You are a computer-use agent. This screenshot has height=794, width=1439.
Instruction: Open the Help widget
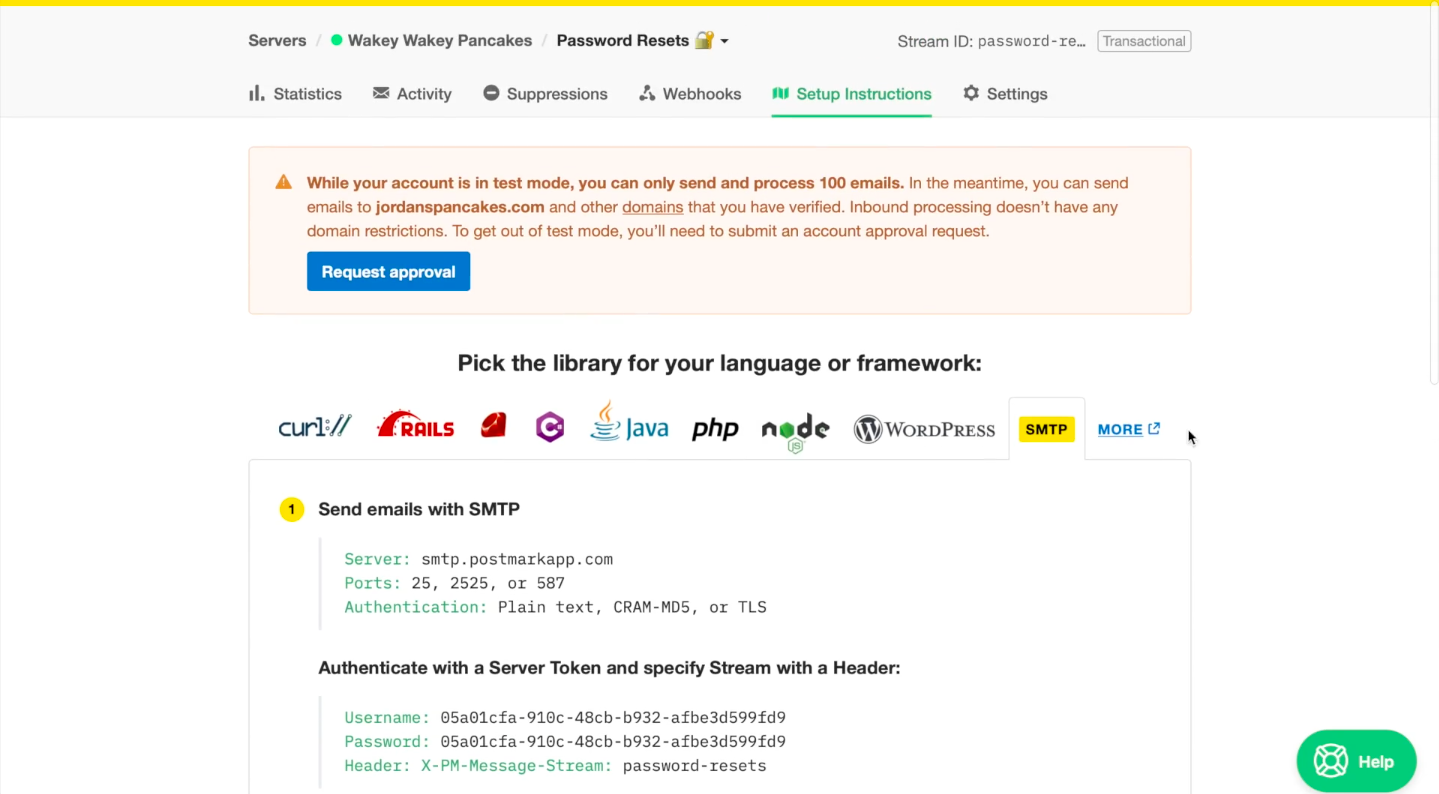tap(1356, 761)
